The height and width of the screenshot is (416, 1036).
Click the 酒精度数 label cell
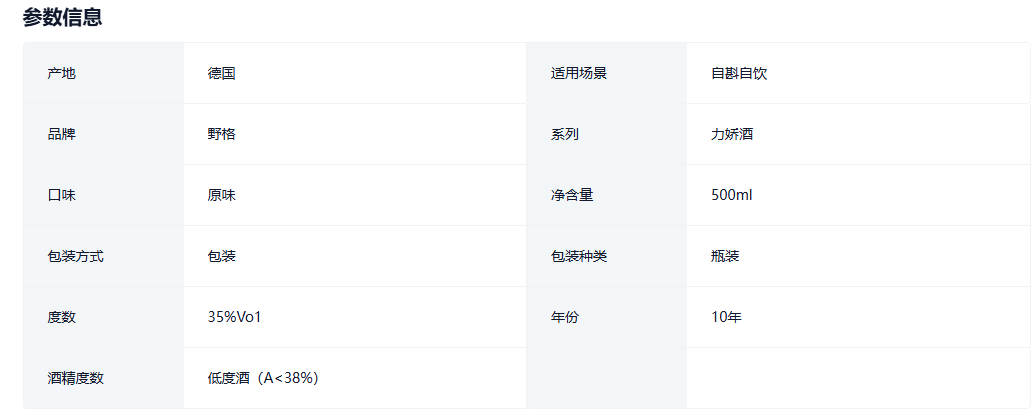click(75, 378)
